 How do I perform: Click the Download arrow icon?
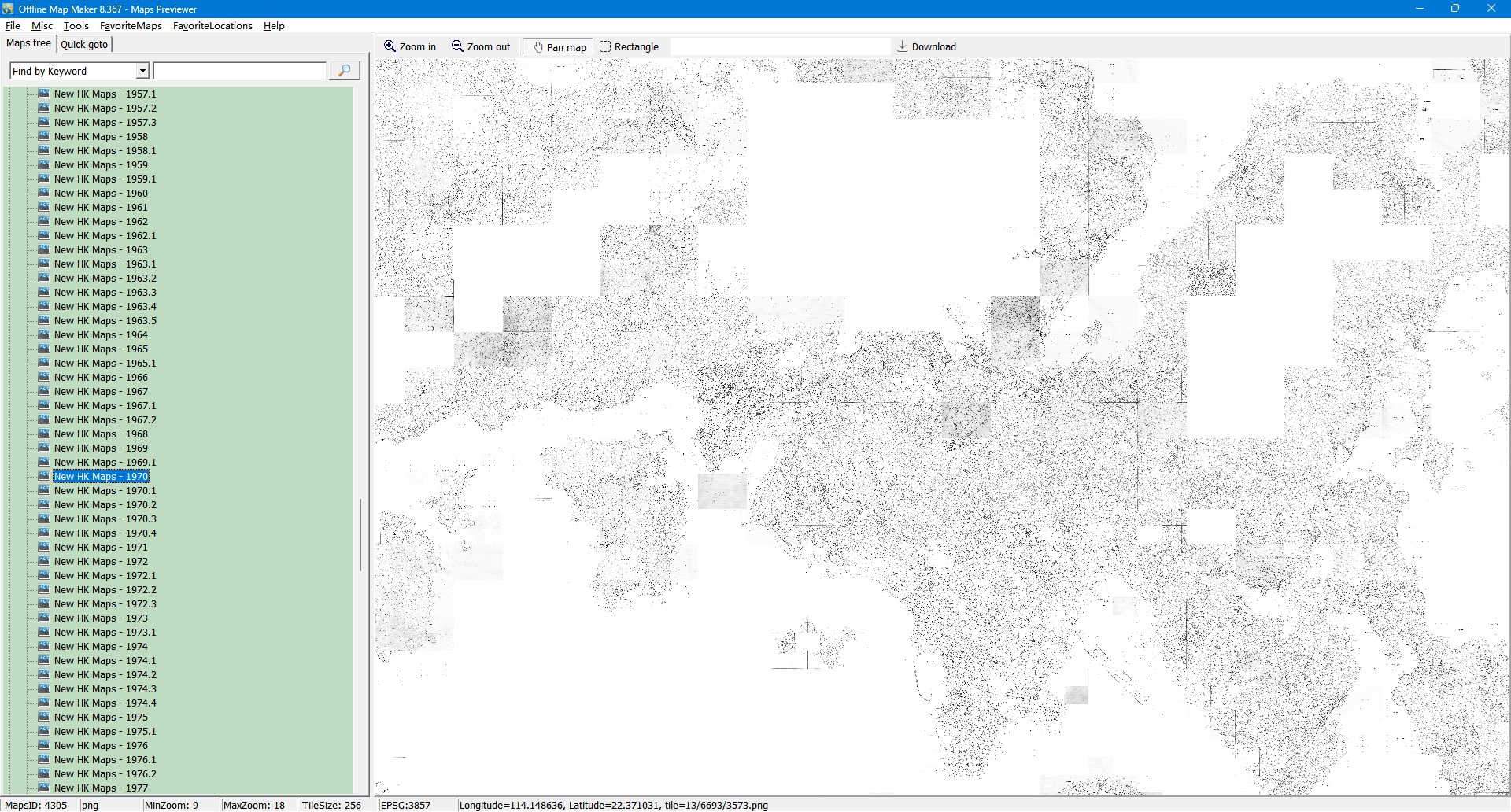(x=903, y=46)
